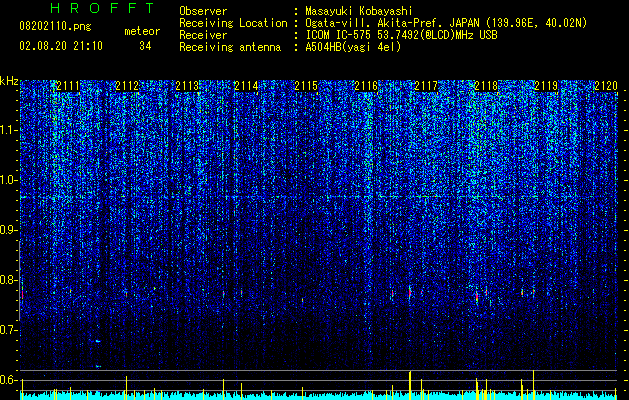Click the 0.8 kHz axis label

(x=9, y=280)
